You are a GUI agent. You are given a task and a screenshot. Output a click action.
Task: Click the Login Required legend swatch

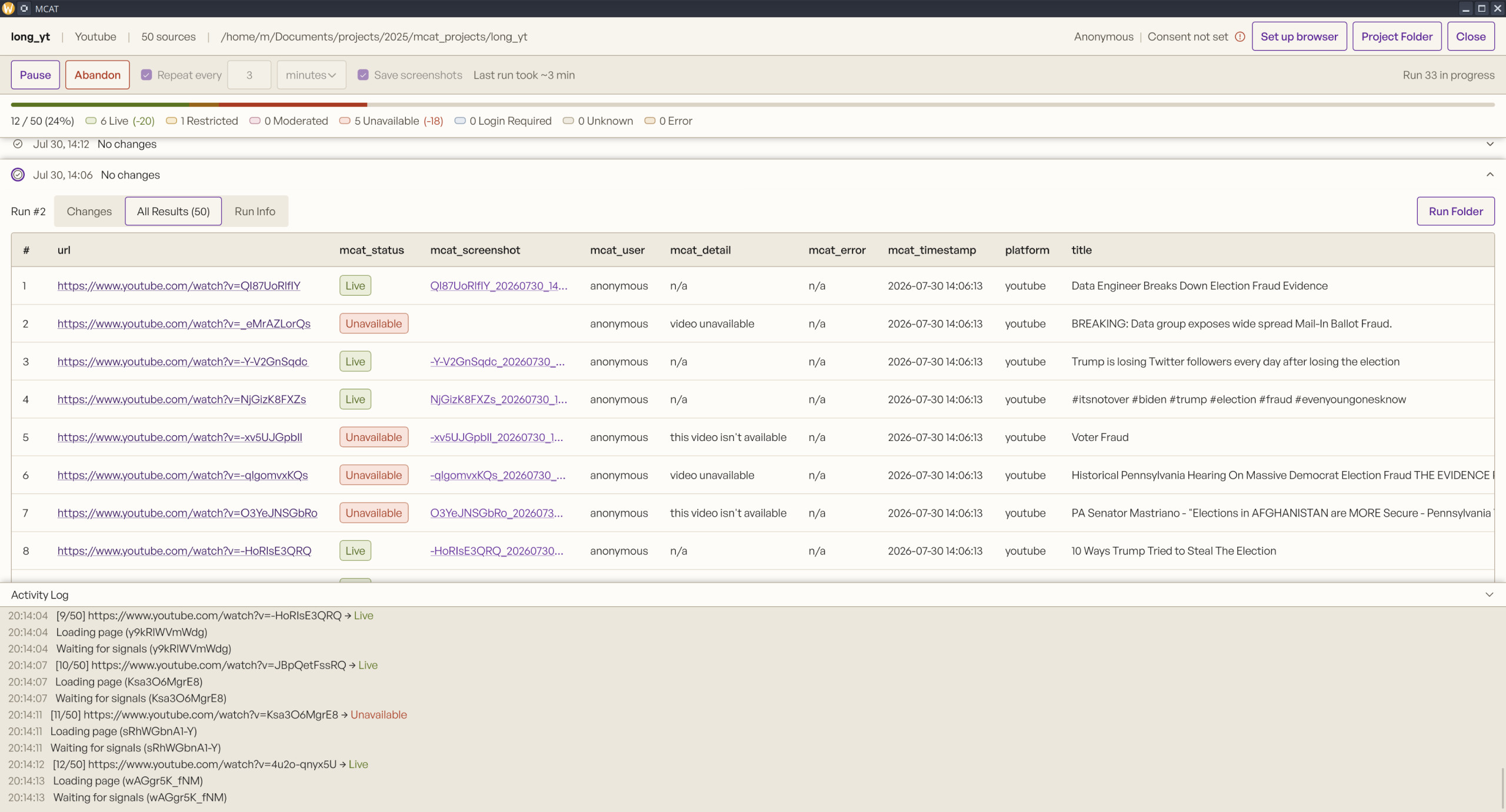(460, 121)
